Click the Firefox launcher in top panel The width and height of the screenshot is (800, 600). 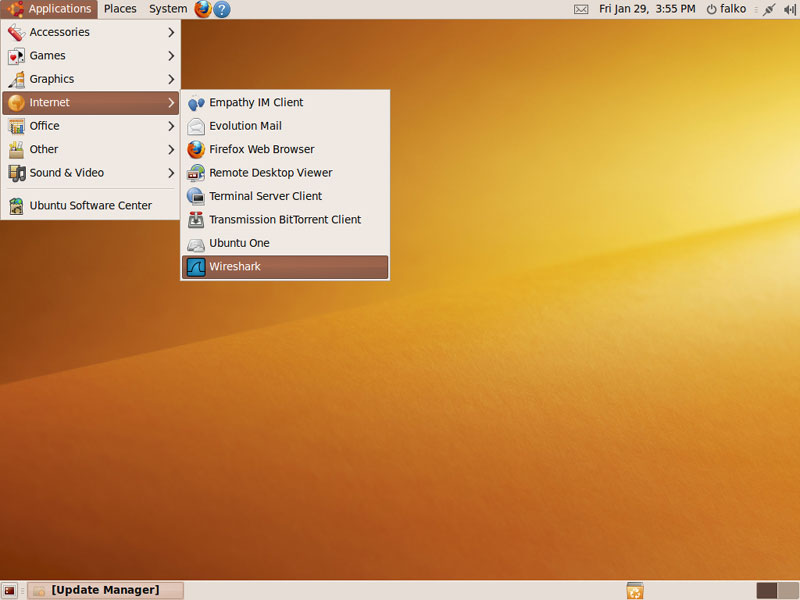click(x=203, y=9)
